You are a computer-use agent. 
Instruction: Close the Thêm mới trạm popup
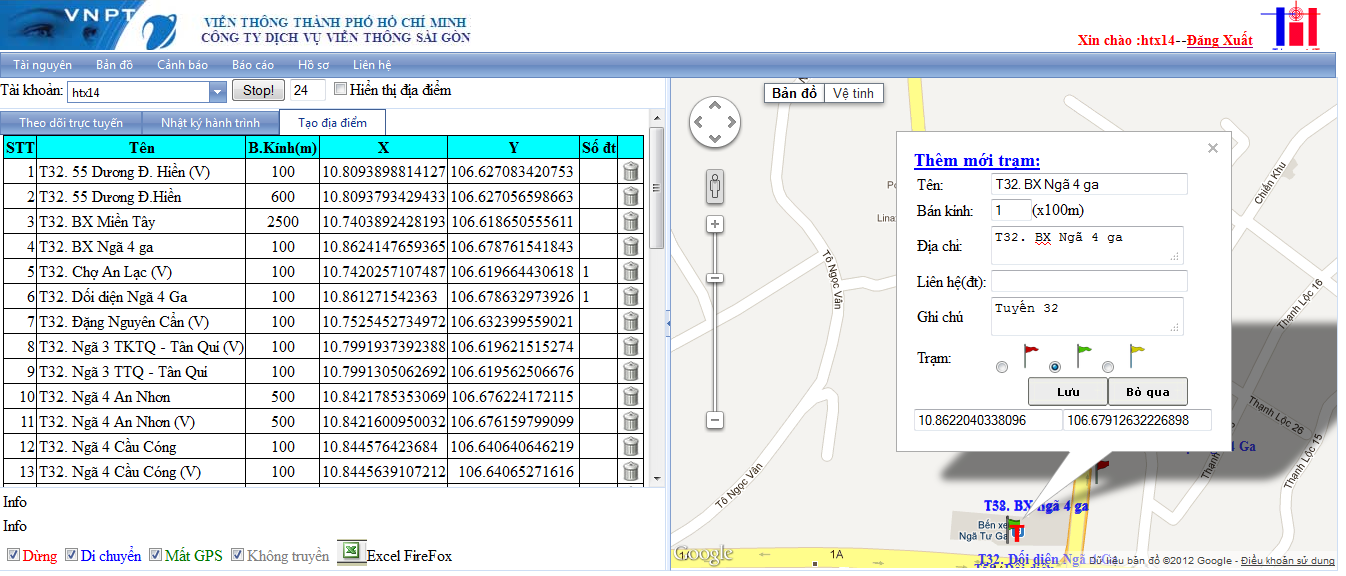(x=1213, y=148)
